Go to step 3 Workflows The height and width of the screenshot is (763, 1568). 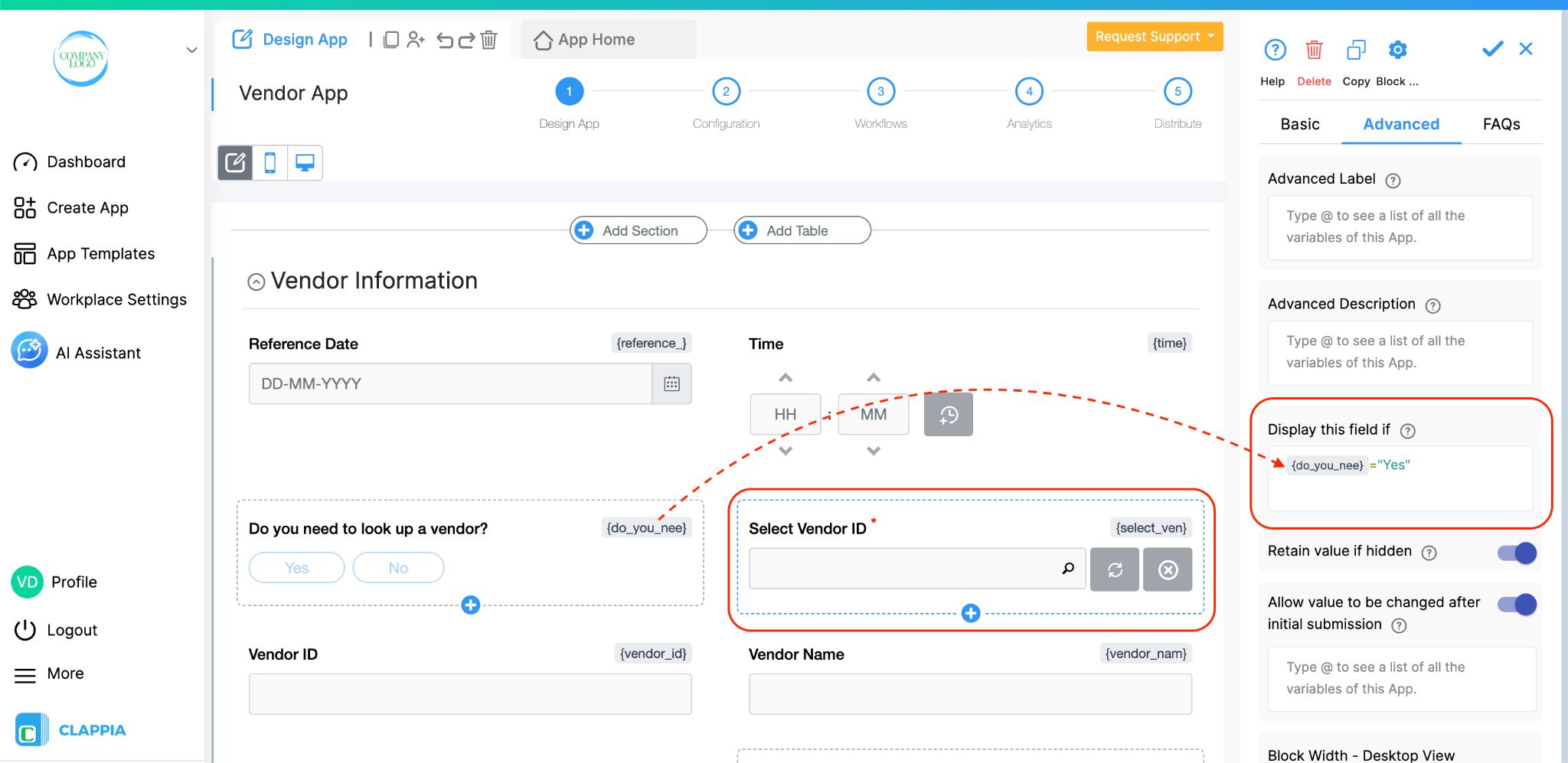880,91
